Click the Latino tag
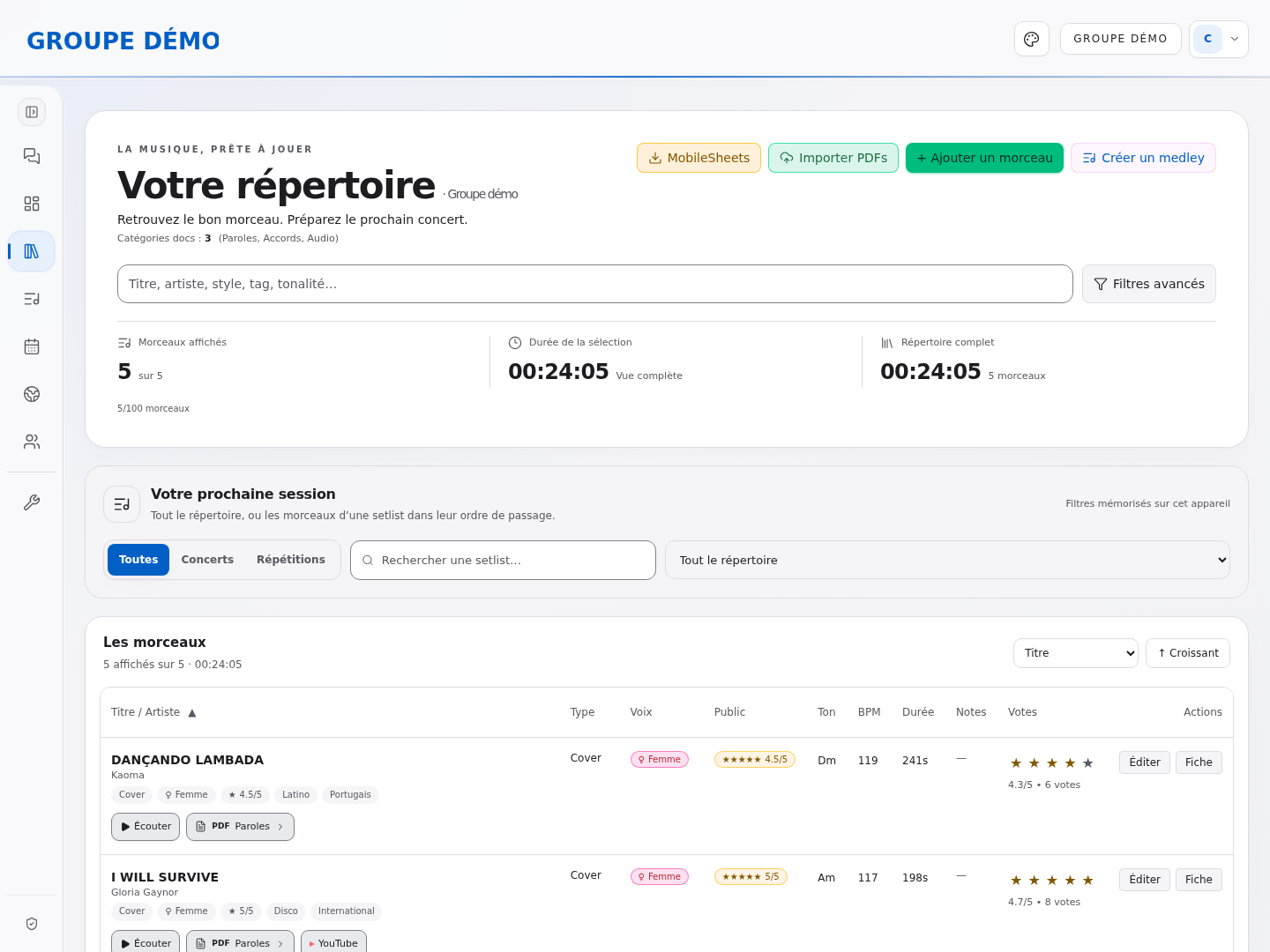 295,795
